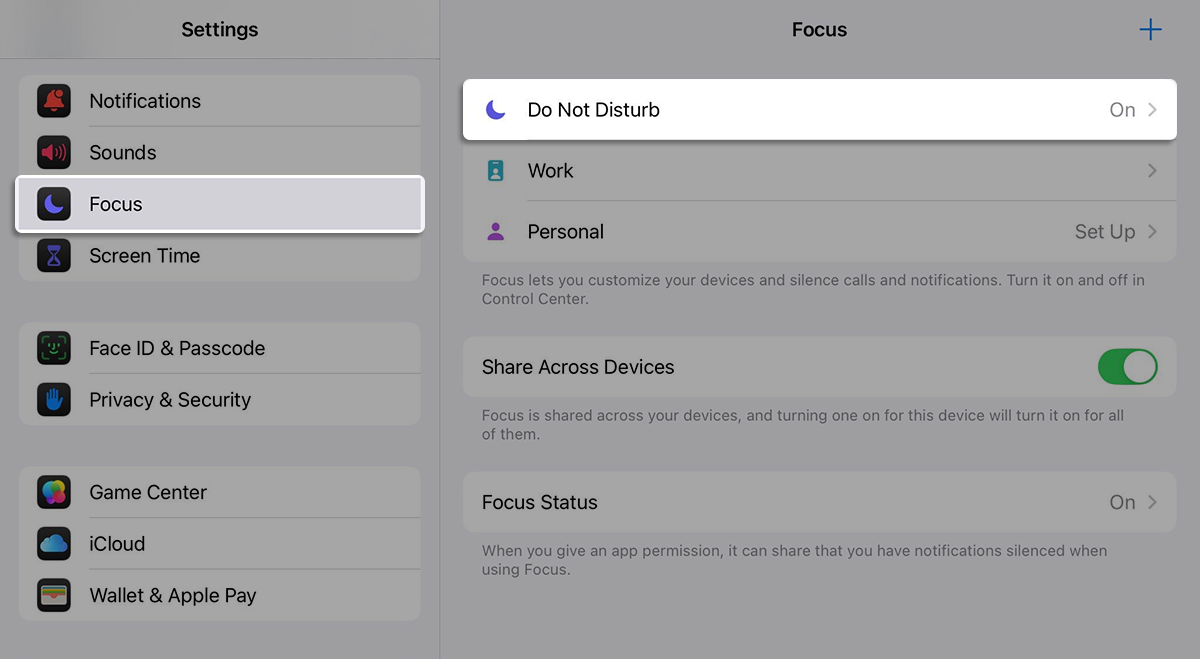Tap the Personal focus person icon
The image size is (1200, 659).
(x=495, y=232)
